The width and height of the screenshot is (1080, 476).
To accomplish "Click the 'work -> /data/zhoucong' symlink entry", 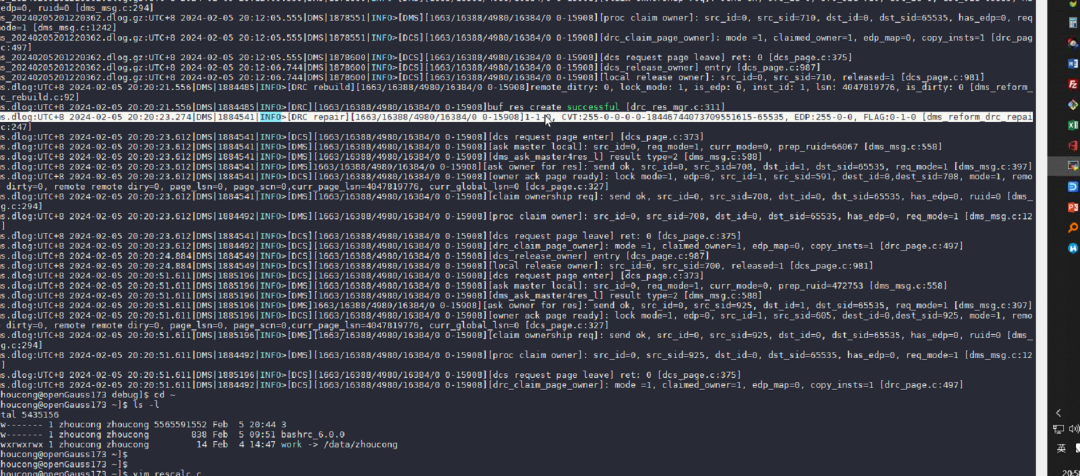I will click(x=338, y=445).
